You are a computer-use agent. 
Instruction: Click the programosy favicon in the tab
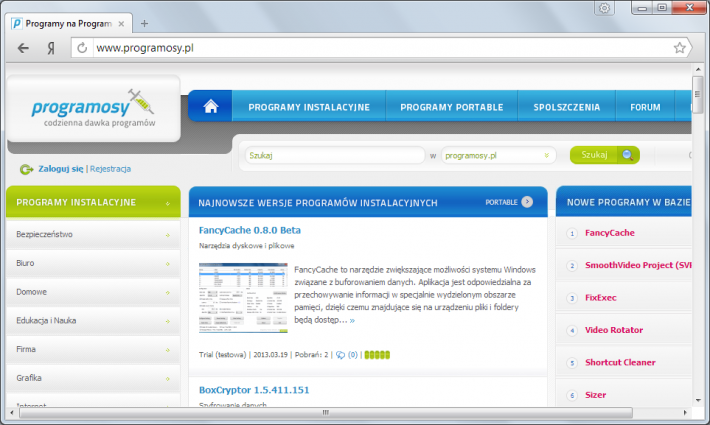tap(17, 24)
